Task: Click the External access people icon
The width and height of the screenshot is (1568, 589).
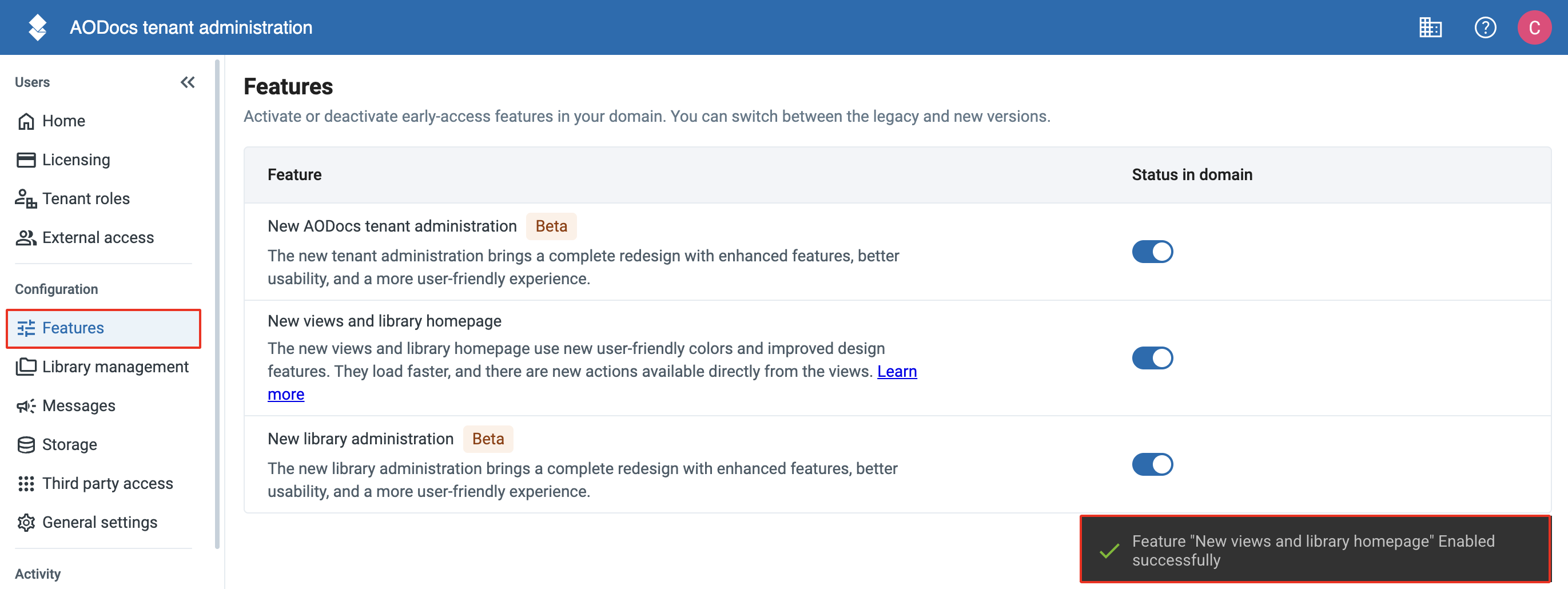Action: pyautogui.click(x=26, y=238)
